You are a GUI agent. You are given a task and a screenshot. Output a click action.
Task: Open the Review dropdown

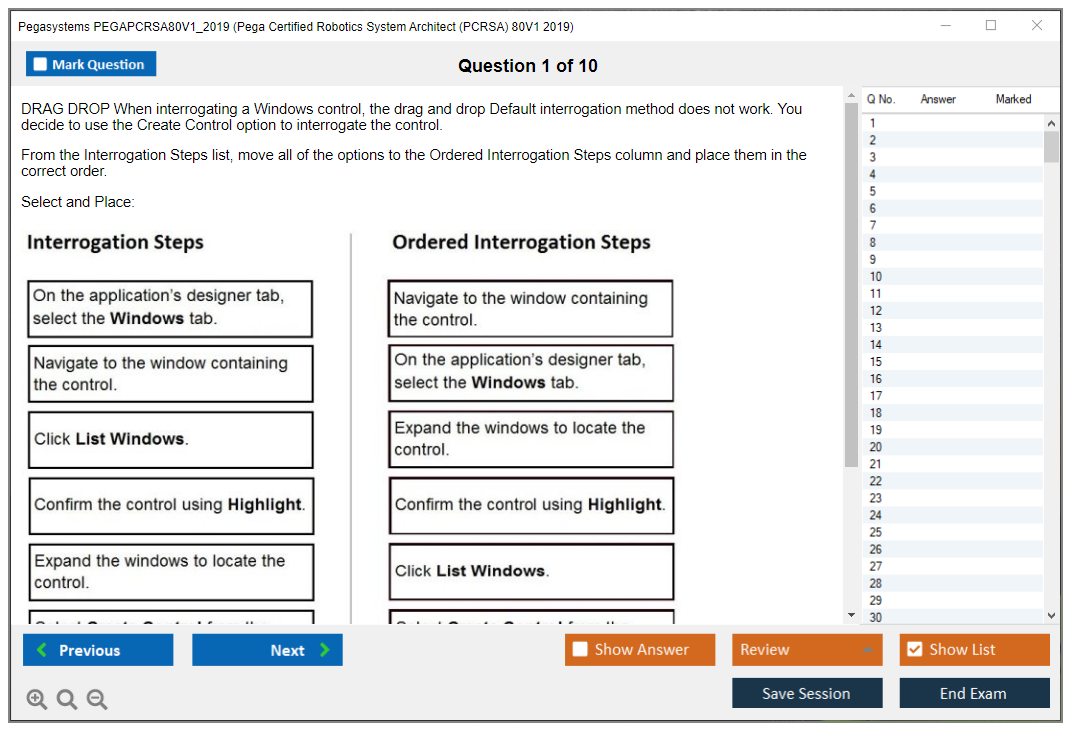(x=806, y=650)
